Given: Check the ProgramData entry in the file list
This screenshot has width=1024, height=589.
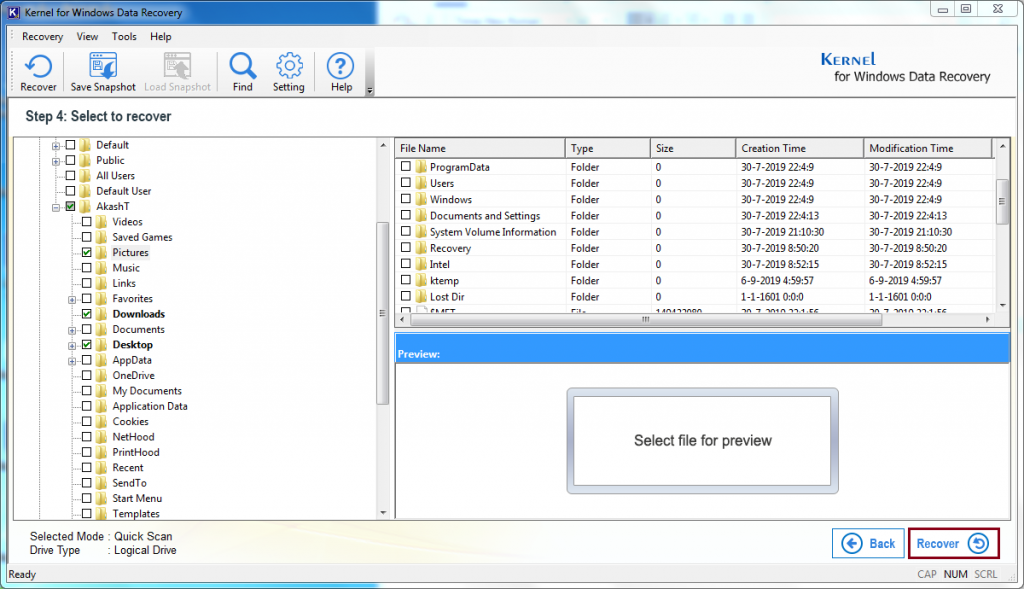Looking at the screenshot, I should [x=405, y=167].
